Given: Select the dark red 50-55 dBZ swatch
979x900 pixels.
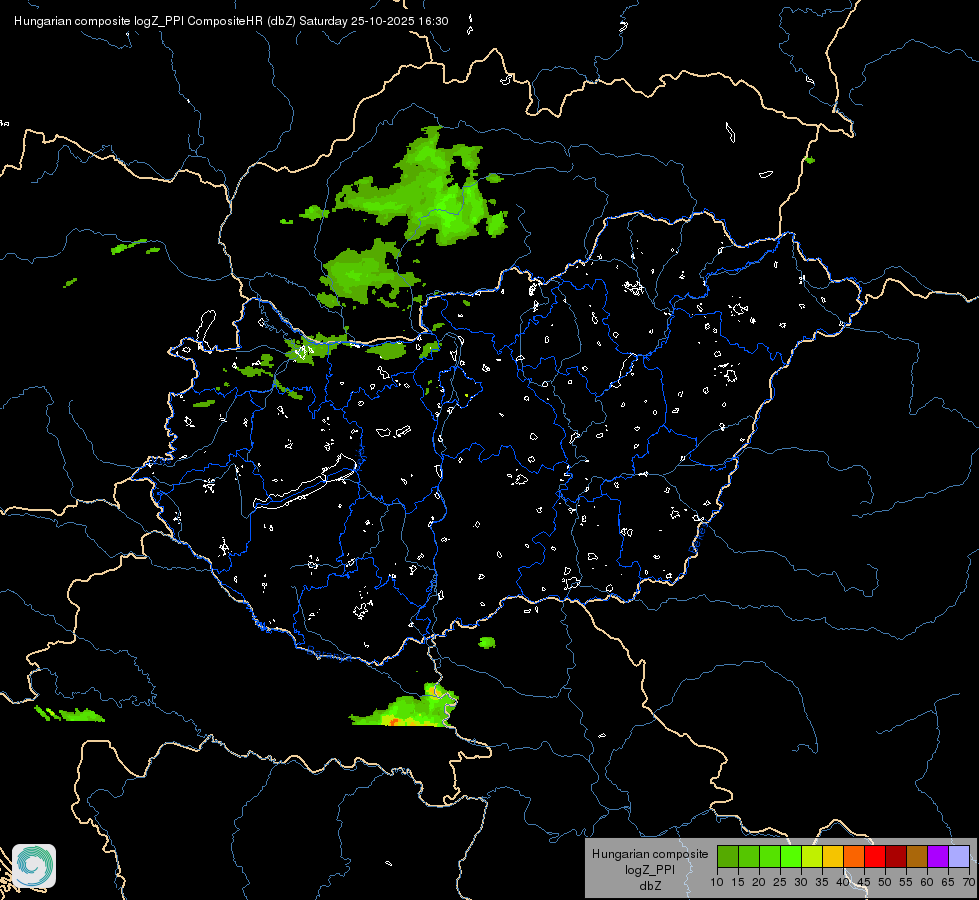Looking at the screenshot, I should (896, 857).
